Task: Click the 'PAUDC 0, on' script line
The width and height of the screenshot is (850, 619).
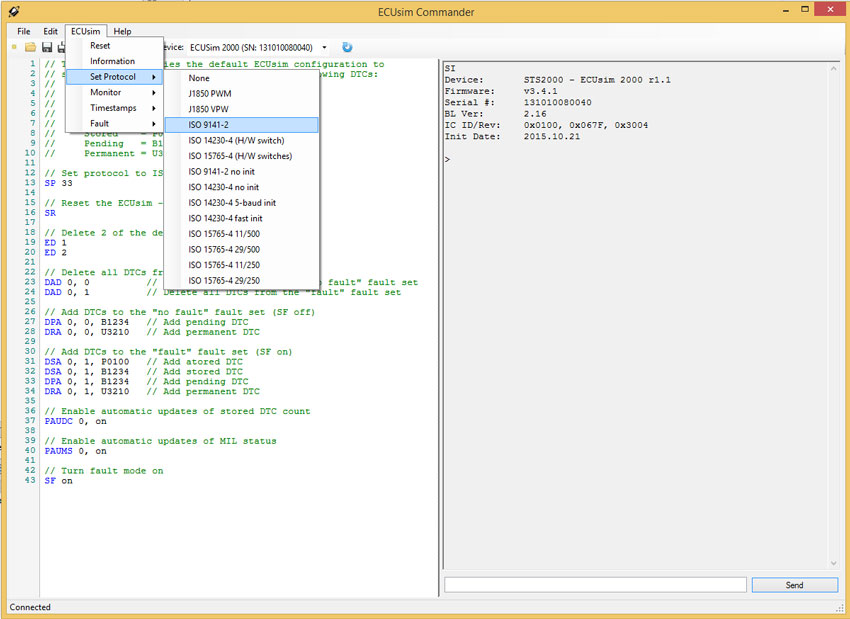Action: coord(75,421)
